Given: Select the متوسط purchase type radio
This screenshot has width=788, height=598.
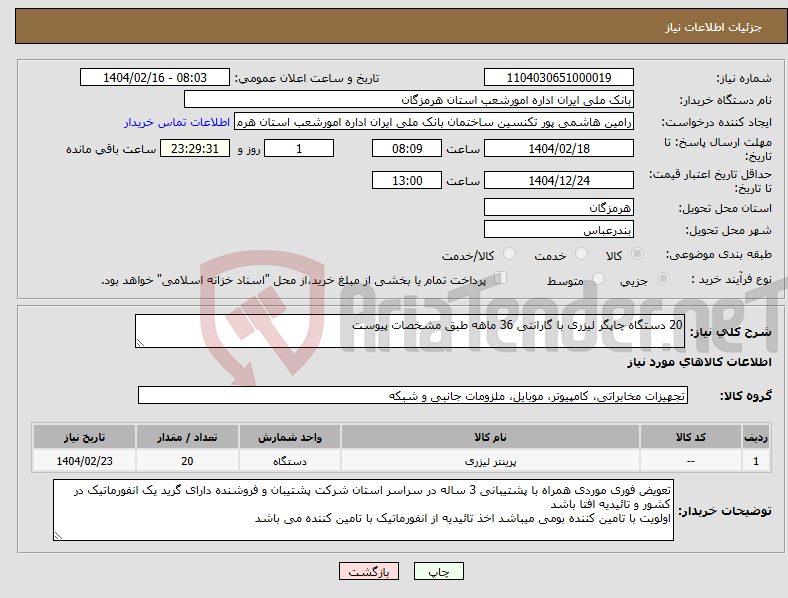Looking at the screenshot, I should (598, 279).
